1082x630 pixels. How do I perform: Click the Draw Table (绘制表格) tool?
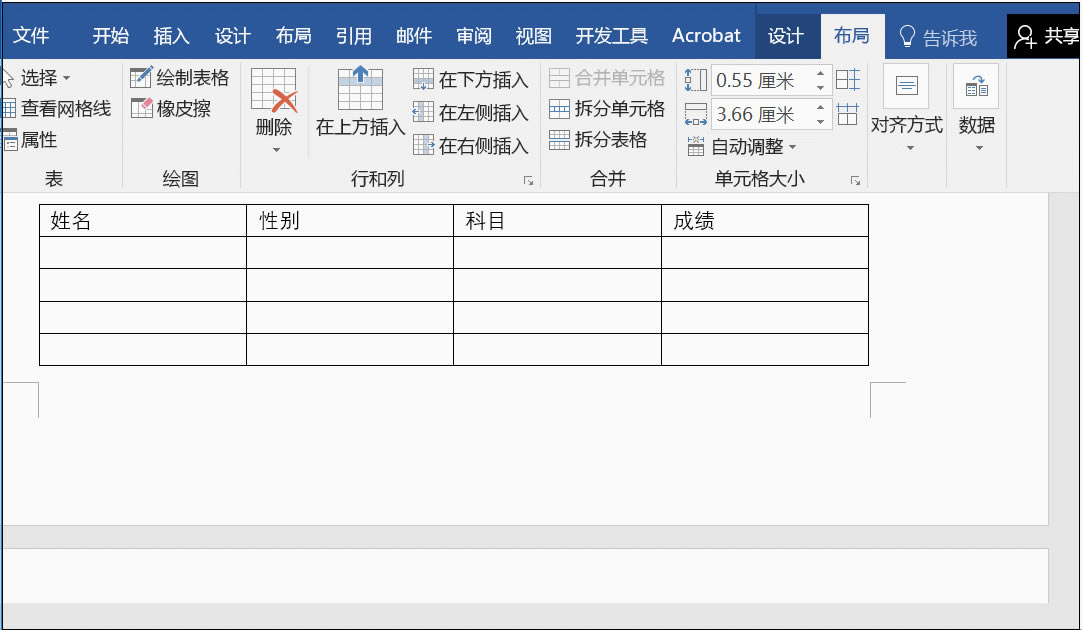pyautogui.click(x=179, y=78)
